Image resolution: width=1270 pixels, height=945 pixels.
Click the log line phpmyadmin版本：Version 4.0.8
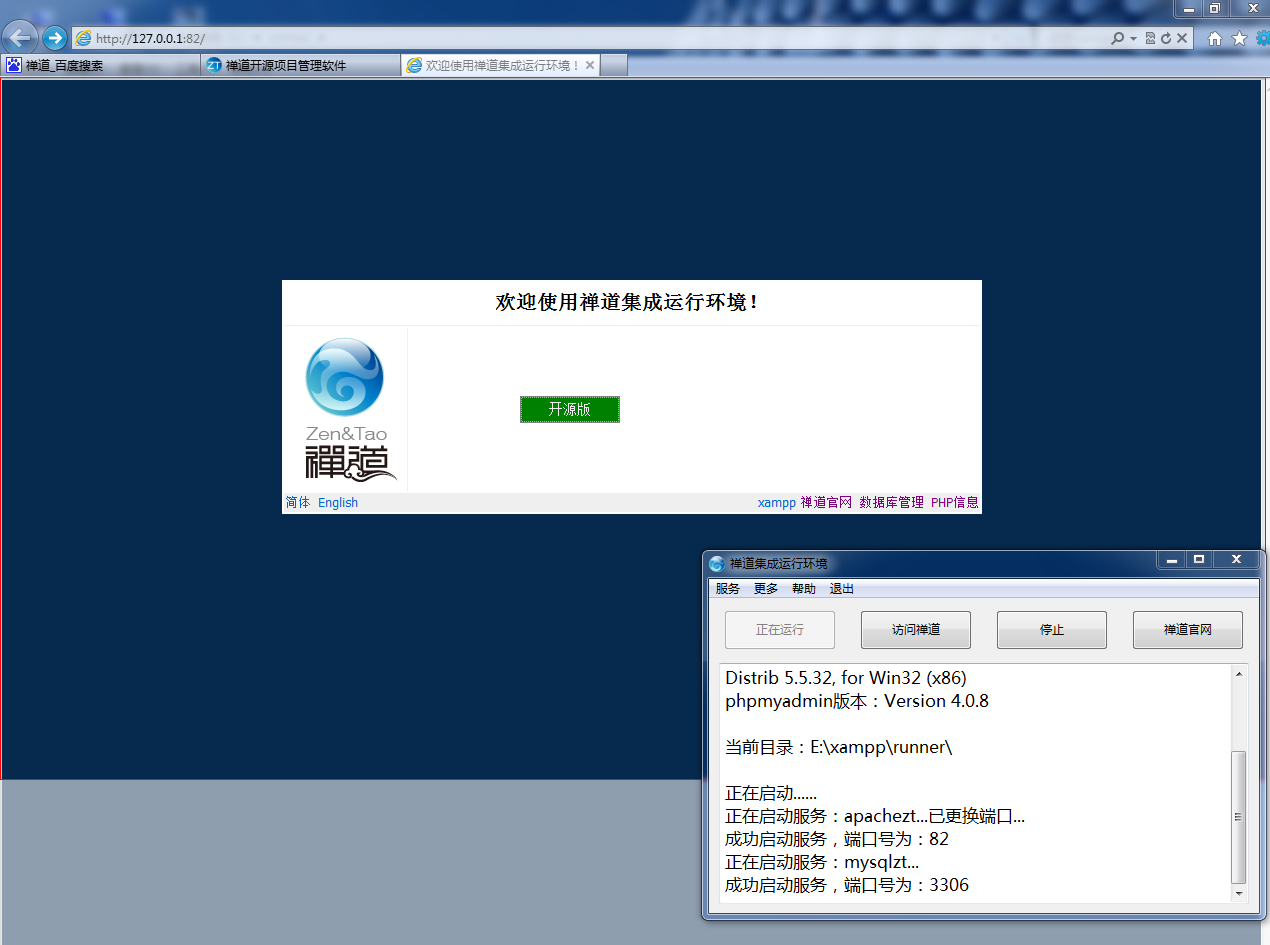click(857, 701)
